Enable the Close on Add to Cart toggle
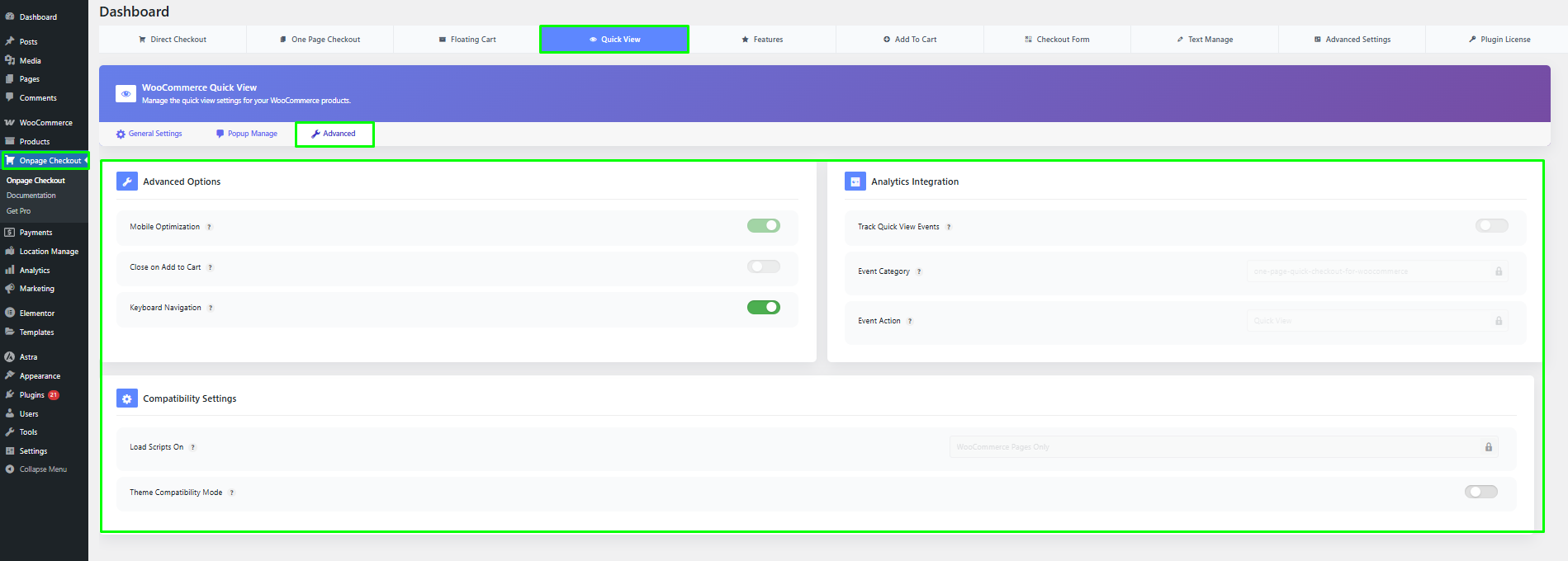1568x561 pixels. [x=763, y=266]
